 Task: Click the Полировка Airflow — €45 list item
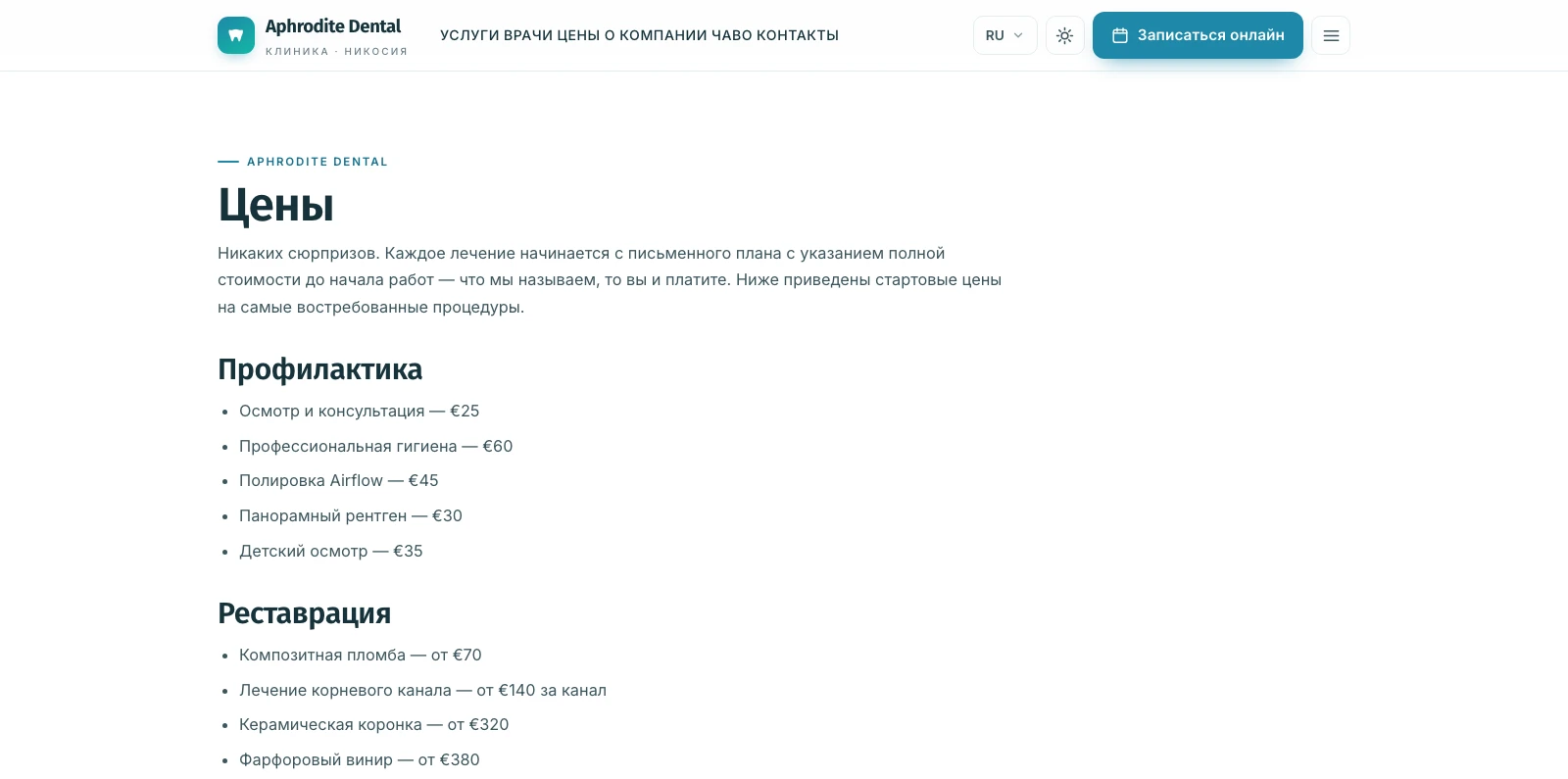tap(338, 480)
